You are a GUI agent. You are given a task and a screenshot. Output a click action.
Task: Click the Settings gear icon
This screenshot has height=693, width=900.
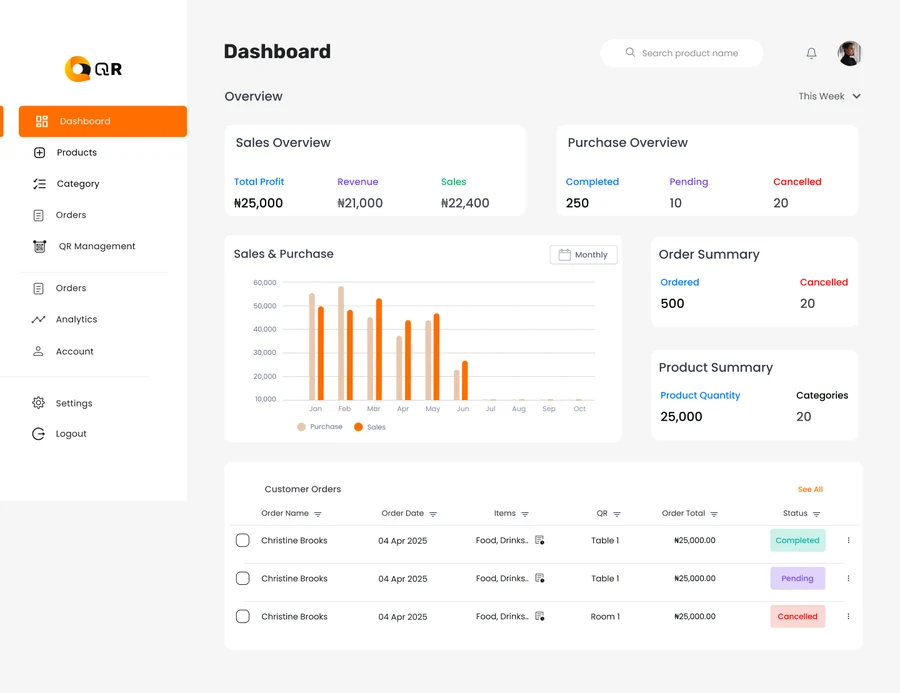coord(38,403)
